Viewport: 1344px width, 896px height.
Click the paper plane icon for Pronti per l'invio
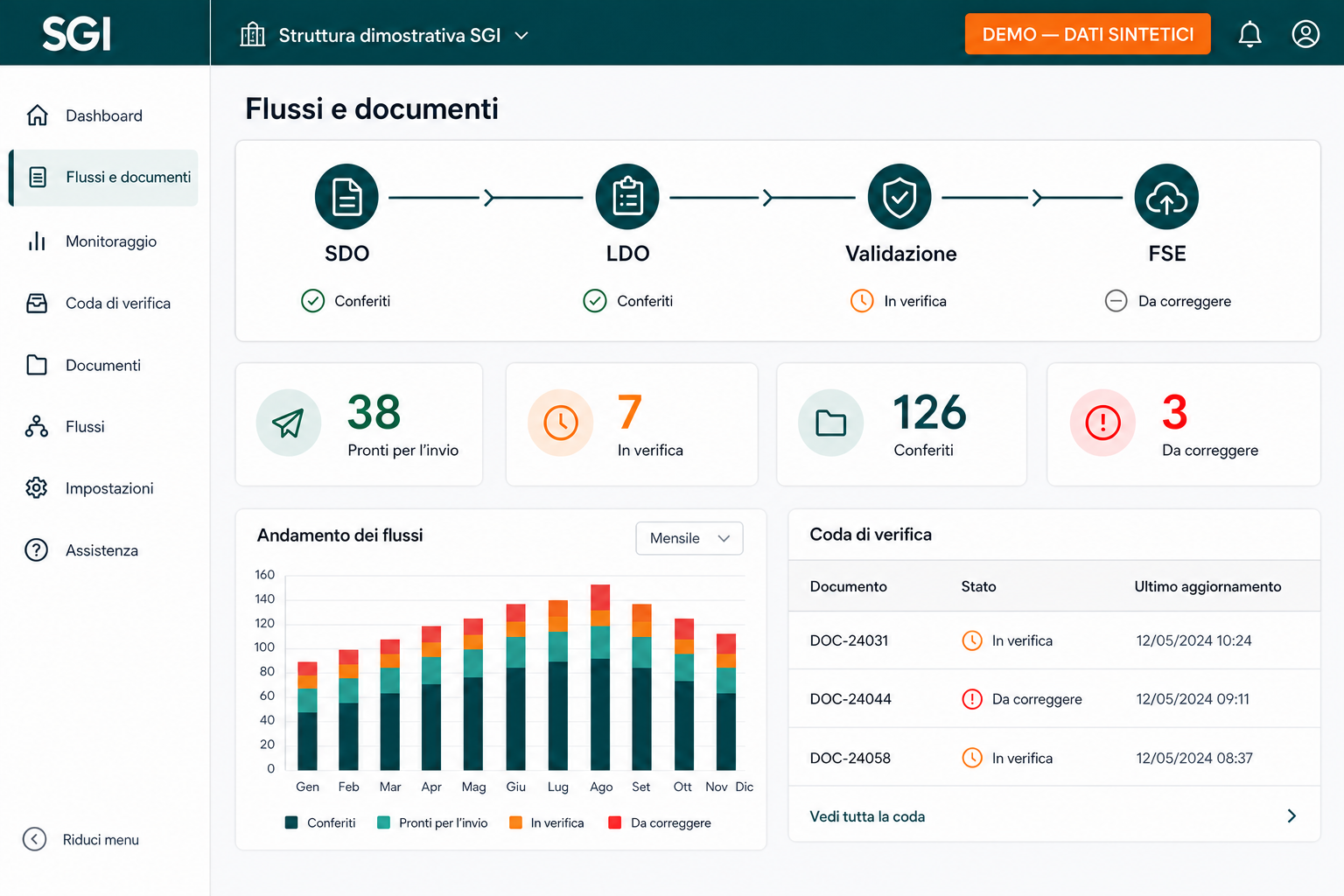pos(289,423)
